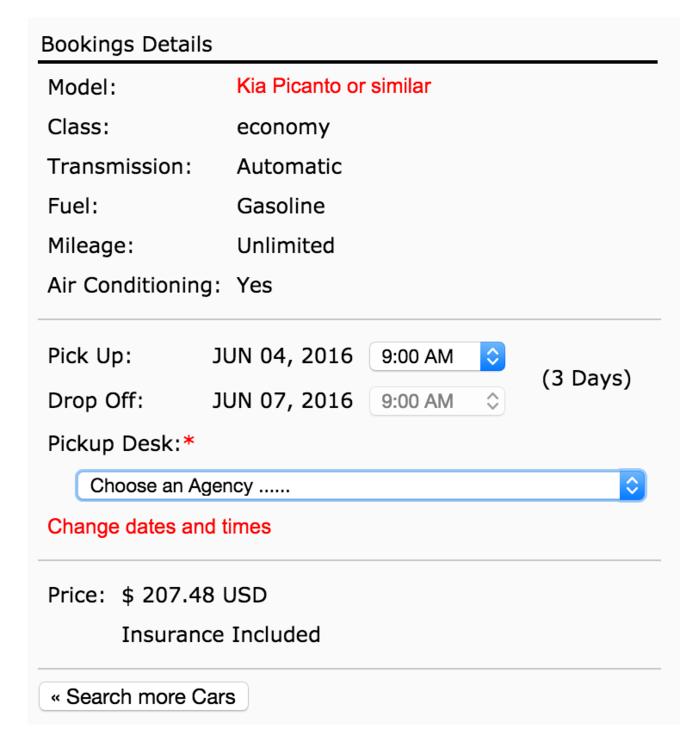
Task: Click the Gasoline fuel value
Action: click(x=280, y=206)
